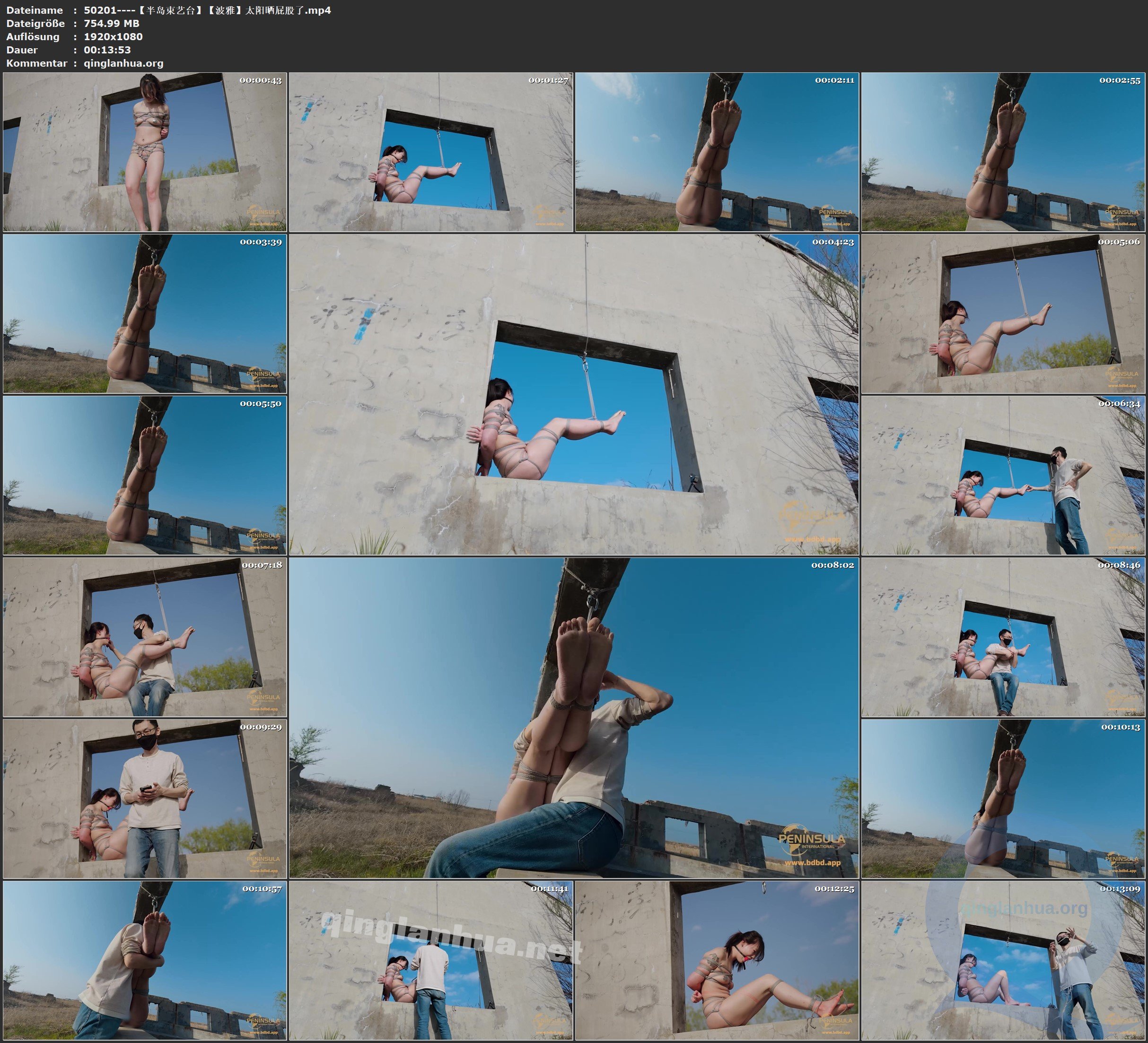Select the final frame at 00:13:09

tap(1003, 960)
